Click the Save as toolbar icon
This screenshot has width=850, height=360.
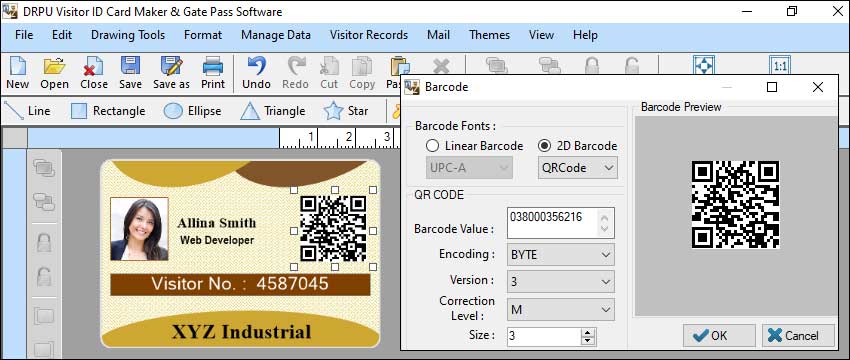pyautogui.click(x=171, y=66)
